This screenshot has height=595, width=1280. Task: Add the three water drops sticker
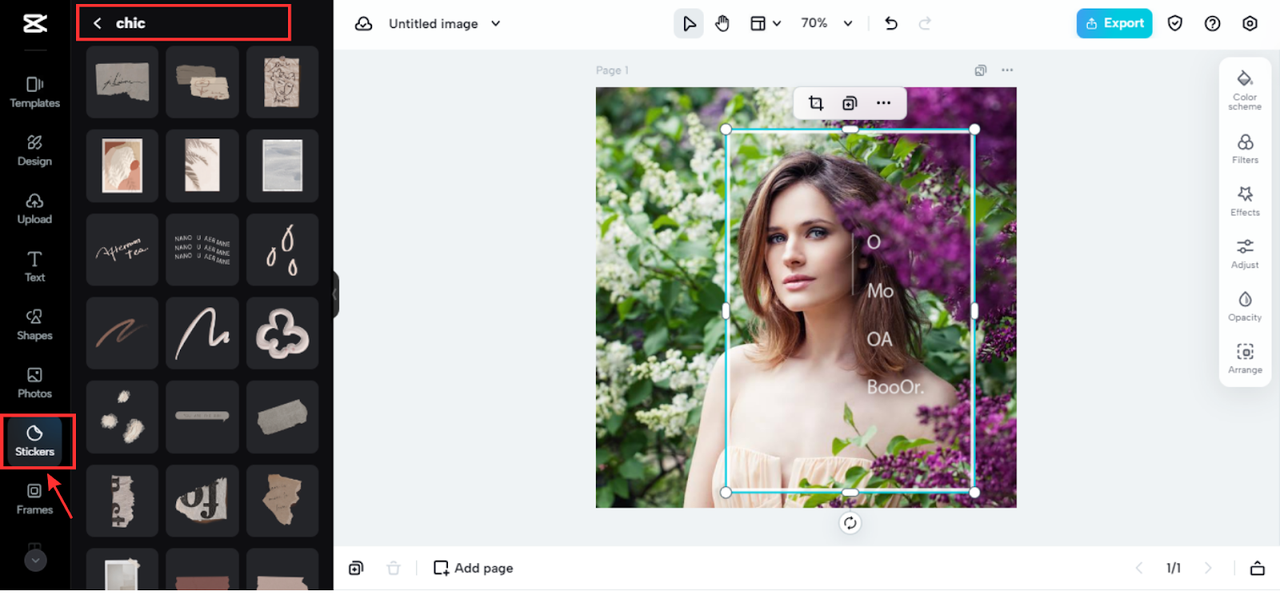282,250
